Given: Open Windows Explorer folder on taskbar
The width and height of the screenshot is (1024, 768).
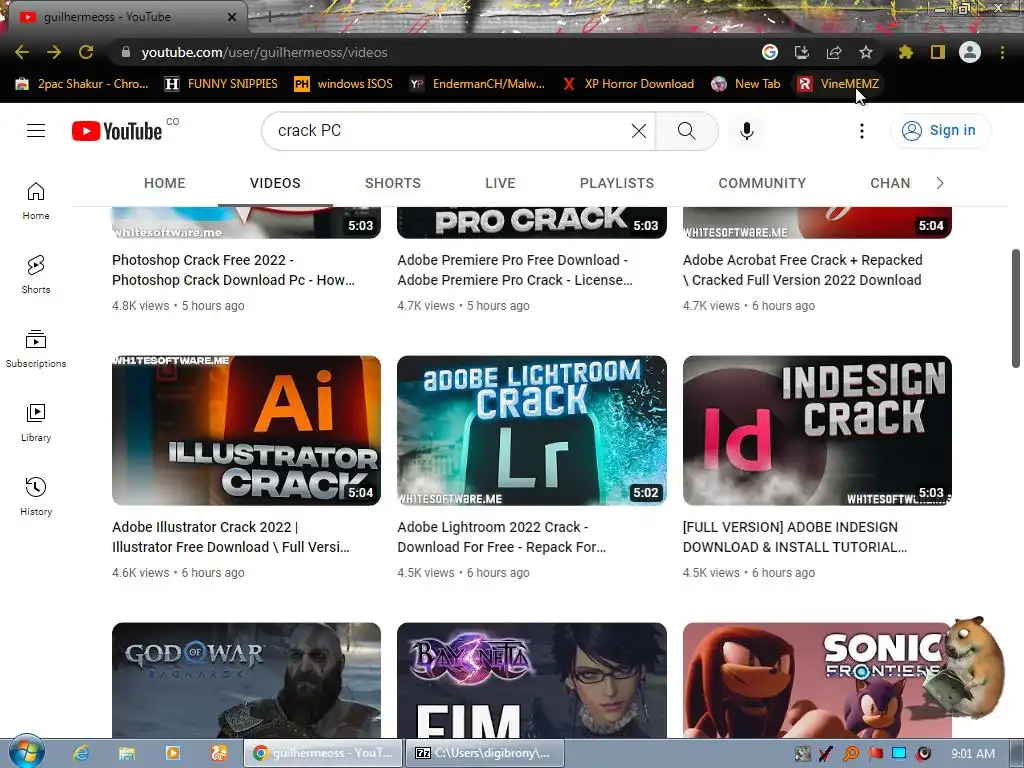Looking at the screenshot, I should 127,753.
